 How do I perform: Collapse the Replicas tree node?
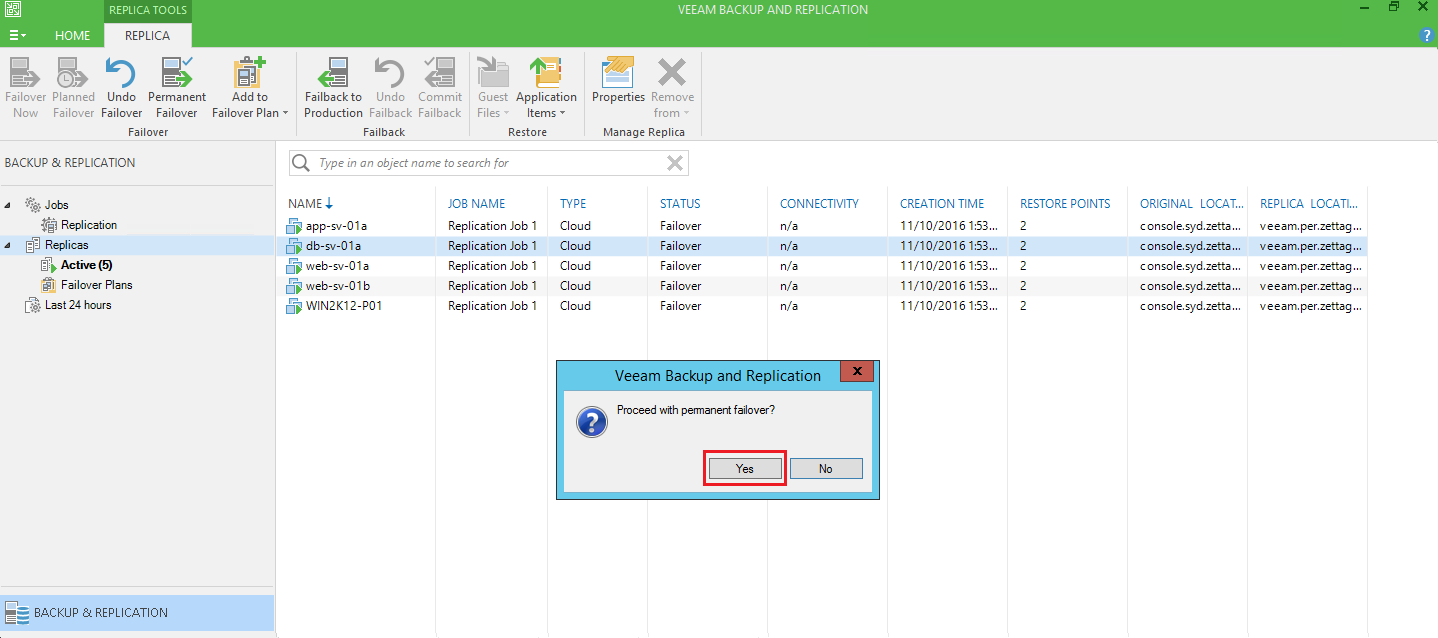coord(9,245)
